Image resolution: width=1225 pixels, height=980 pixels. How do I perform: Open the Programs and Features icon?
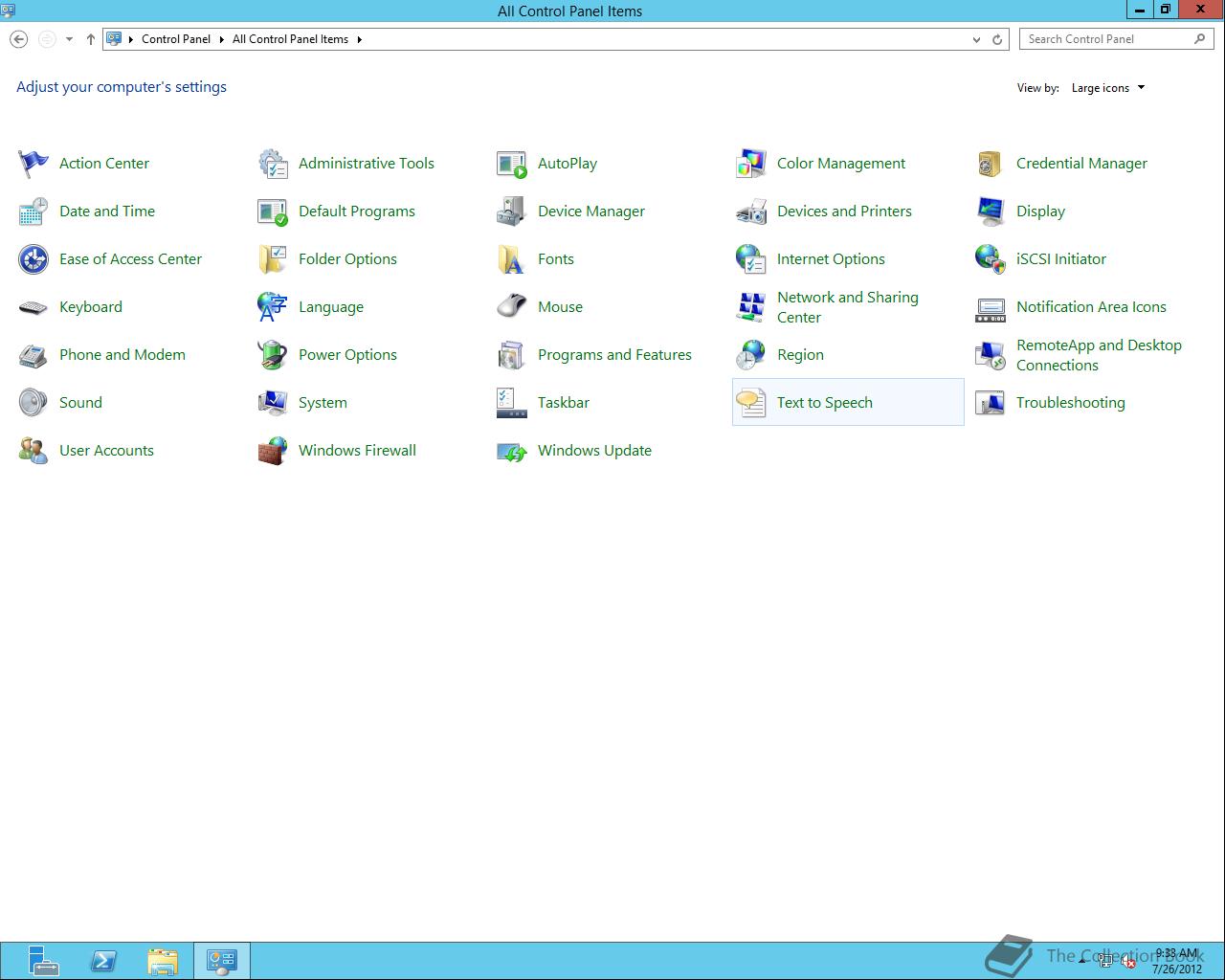pos(512,355)
